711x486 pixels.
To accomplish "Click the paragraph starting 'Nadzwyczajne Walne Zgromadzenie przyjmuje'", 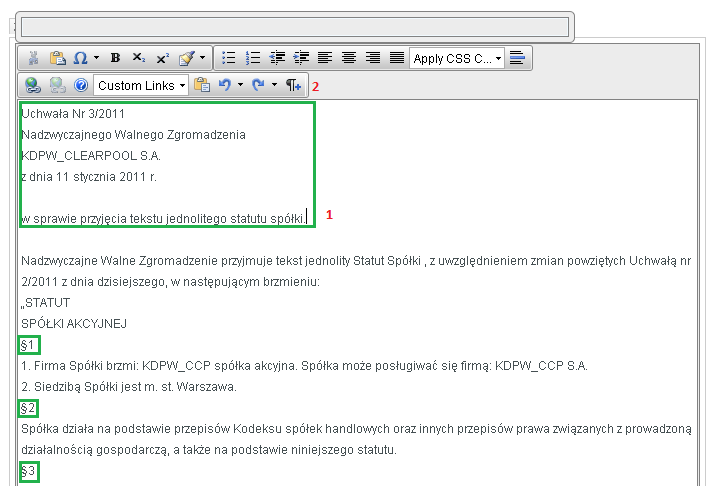I will 356,261.
